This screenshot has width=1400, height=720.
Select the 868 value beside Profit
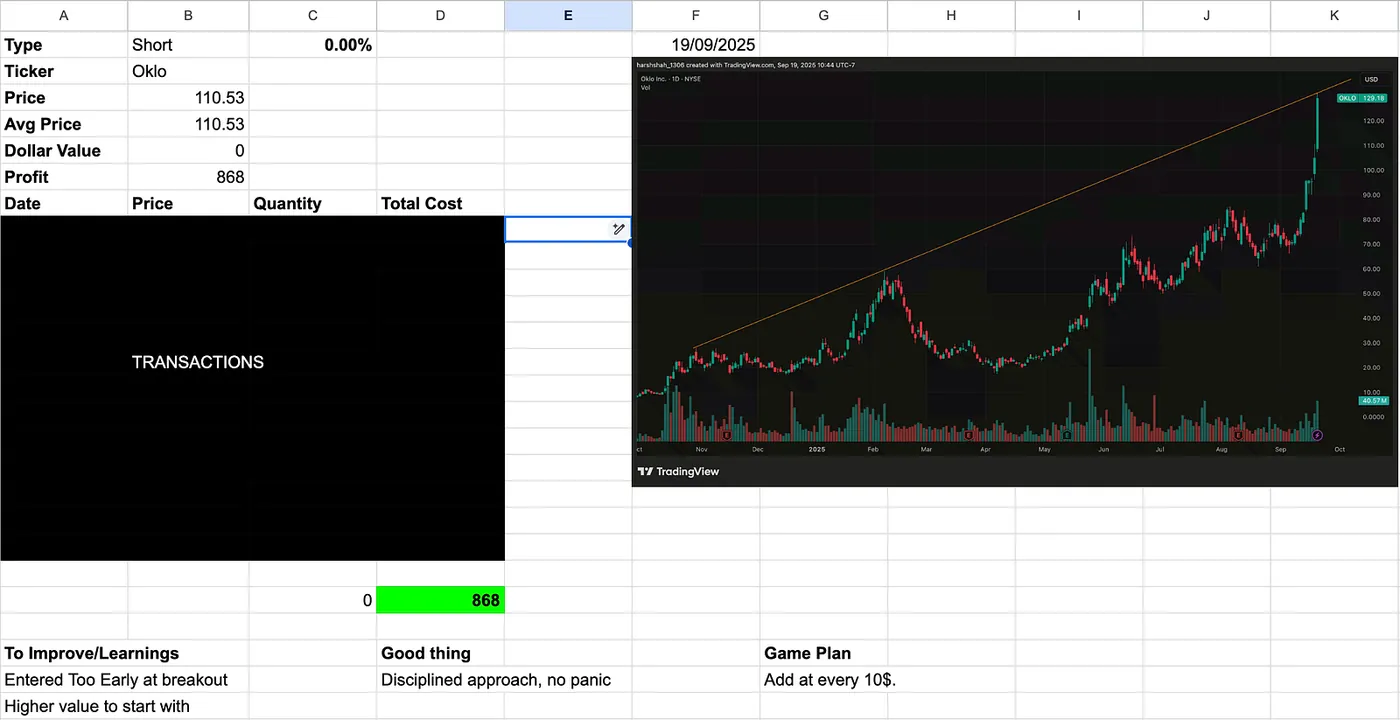pyautogui.click(x=189, y=177)
